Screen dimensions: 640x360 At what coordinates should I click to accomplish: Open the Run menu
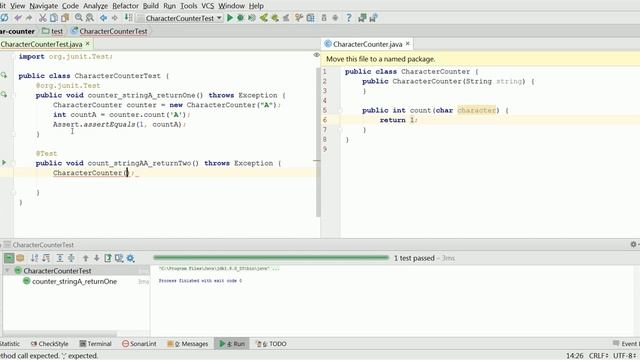169,6
